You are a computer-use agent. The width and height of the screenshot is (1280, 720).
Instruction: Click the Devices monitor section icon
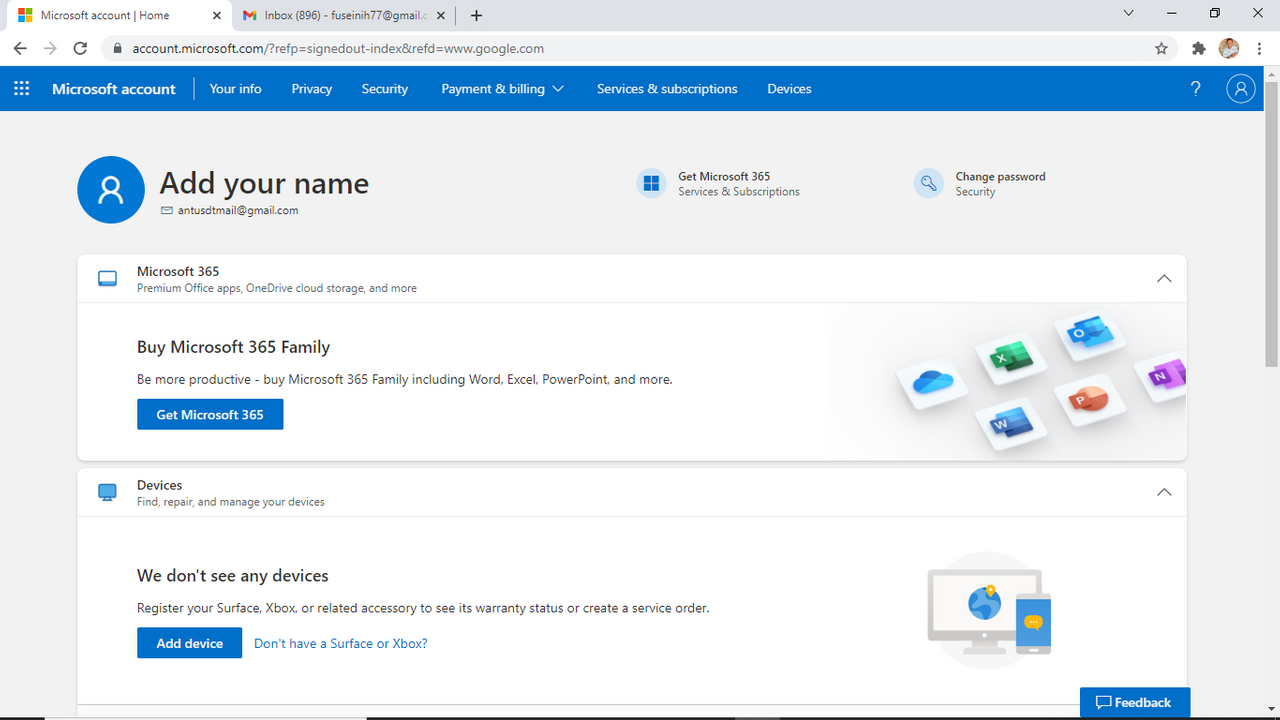pos(107,492)
